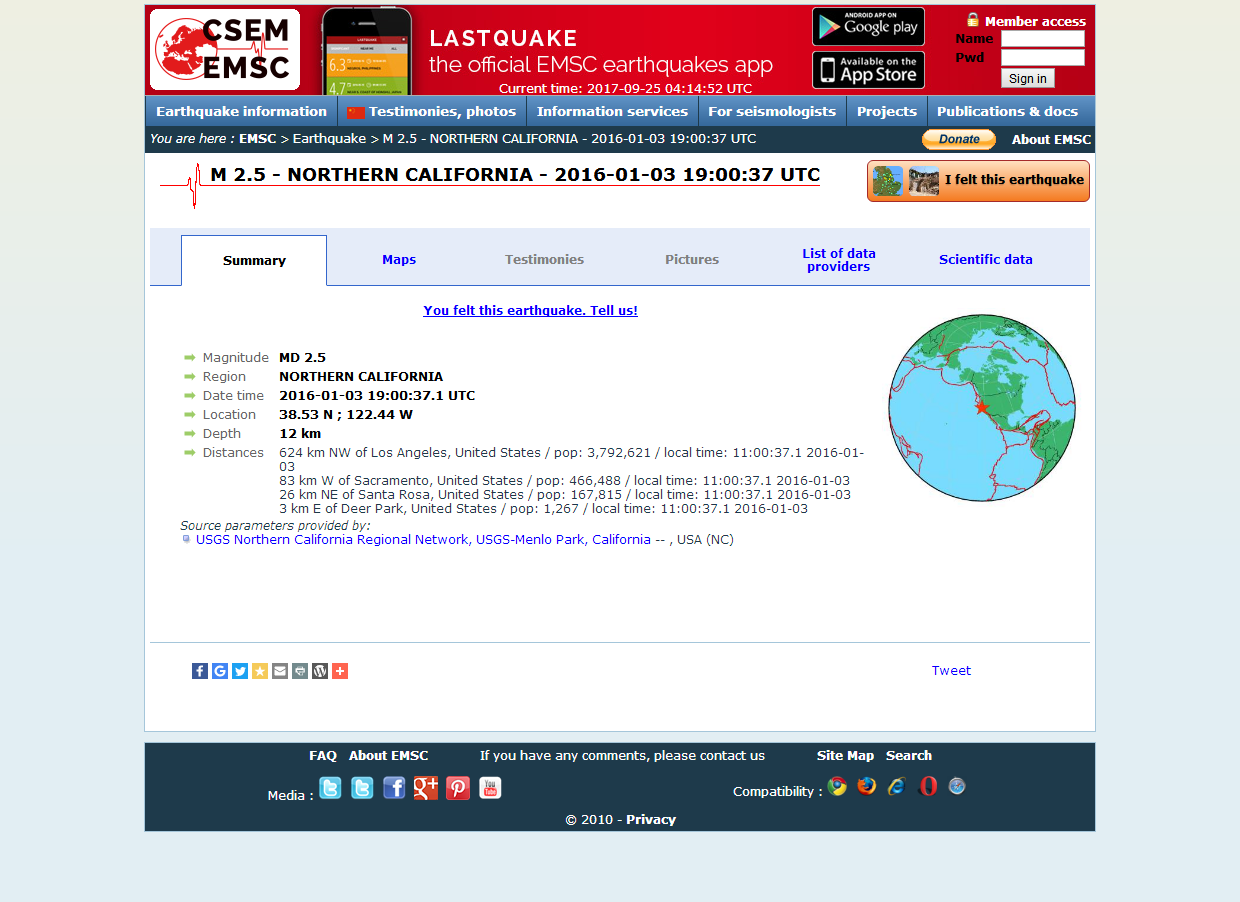
Task: Open footer Twitter icon beside the Facebook icon
Action: pyautogui.click(x=362, y=788)
